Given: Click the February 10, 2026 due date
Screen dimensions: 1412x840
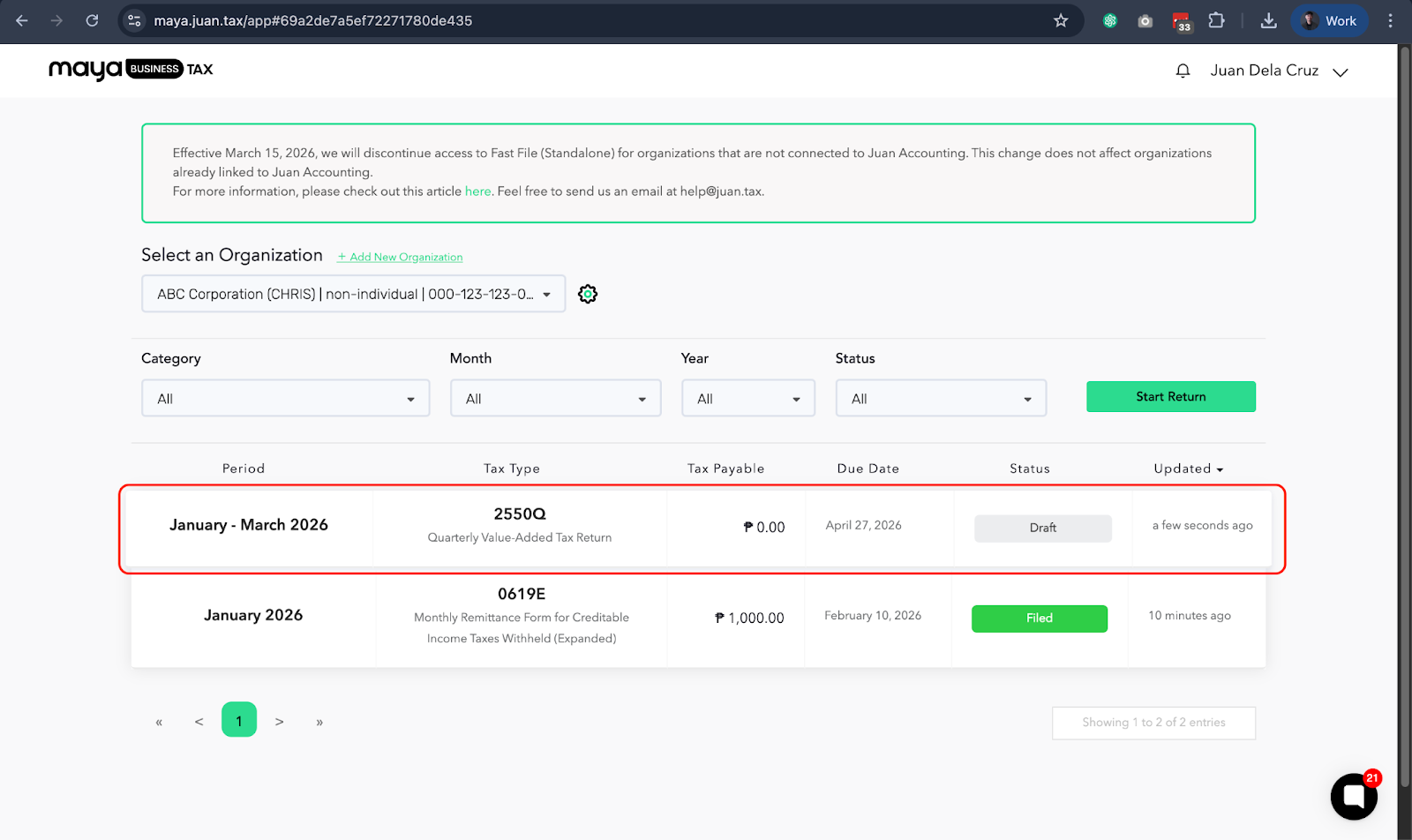Looking at the screenshot, I should pos(873,615).
